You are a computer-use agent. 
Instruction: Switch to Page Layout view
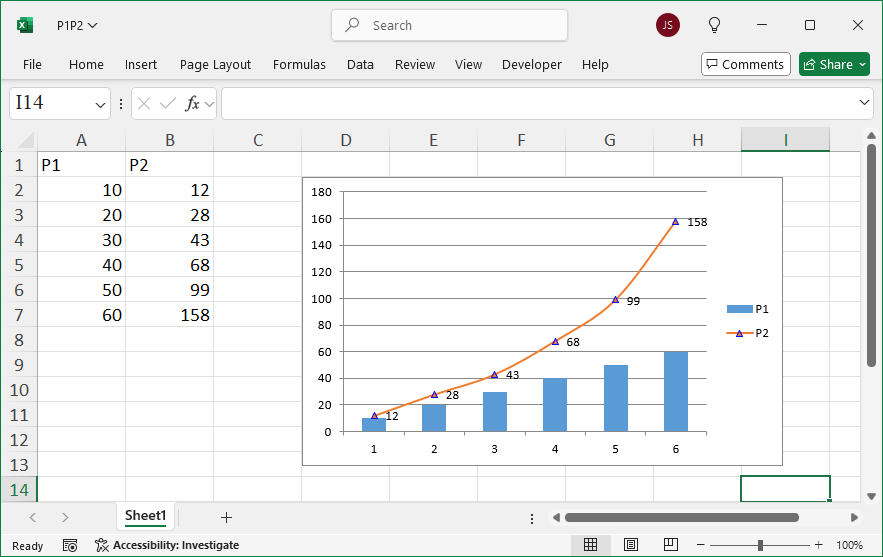tap(631, 545)
